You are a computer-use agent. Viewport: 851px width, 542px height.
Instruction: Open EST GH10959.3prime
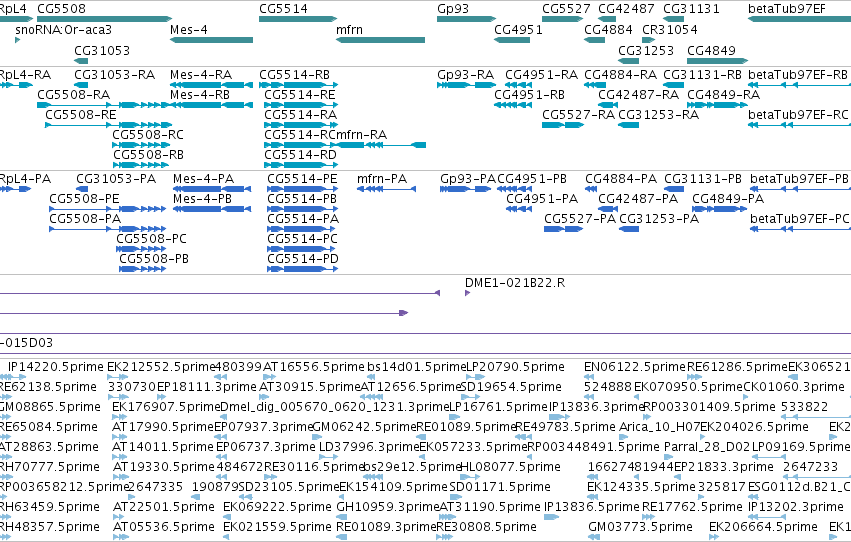point(387,507)
